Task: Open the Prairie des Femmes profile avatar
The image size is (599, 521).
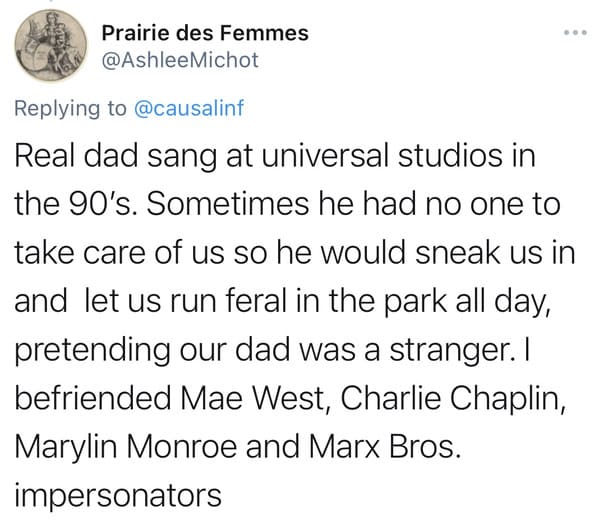Action: (x=50, y=45)
